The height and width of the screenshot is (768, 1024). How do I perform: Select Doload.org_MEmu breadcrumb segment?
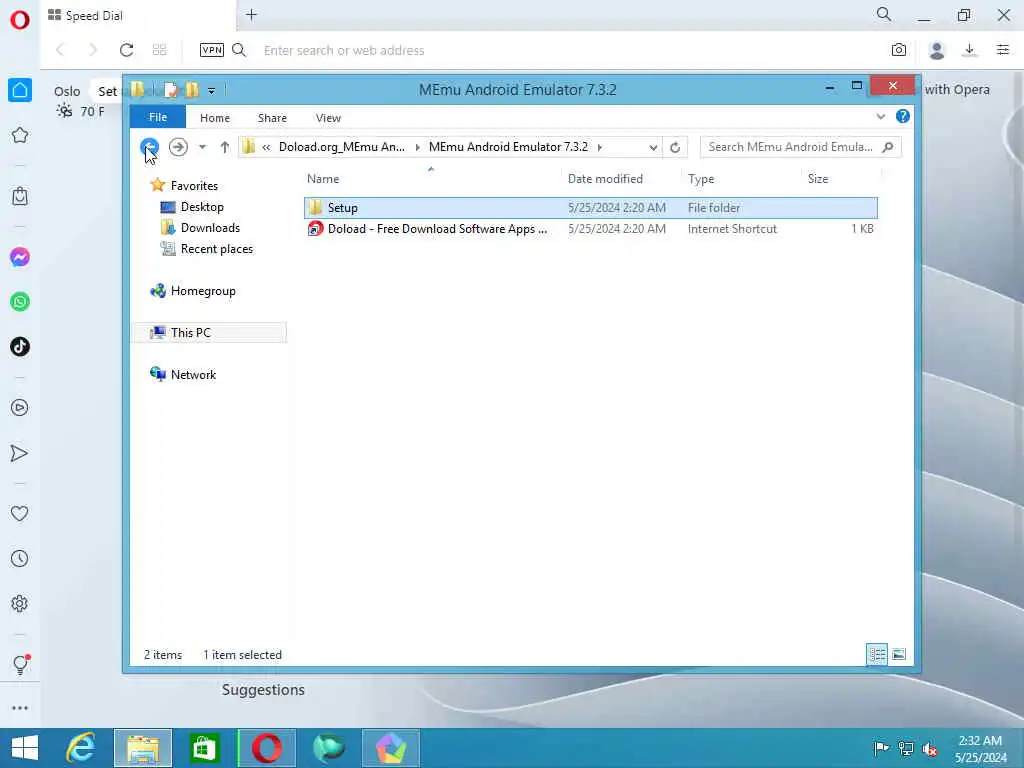point(342,147)
